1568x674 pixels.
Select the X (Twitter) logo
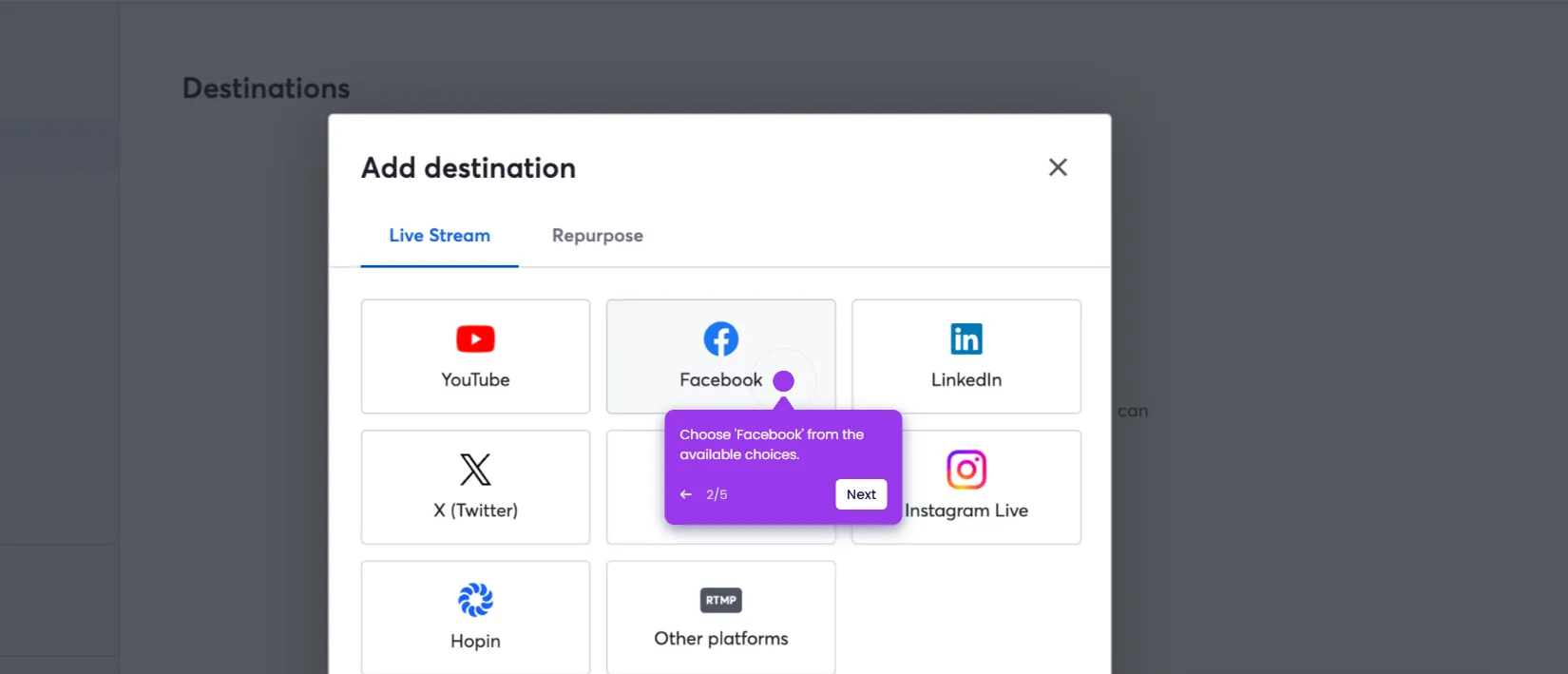point(475,470)
